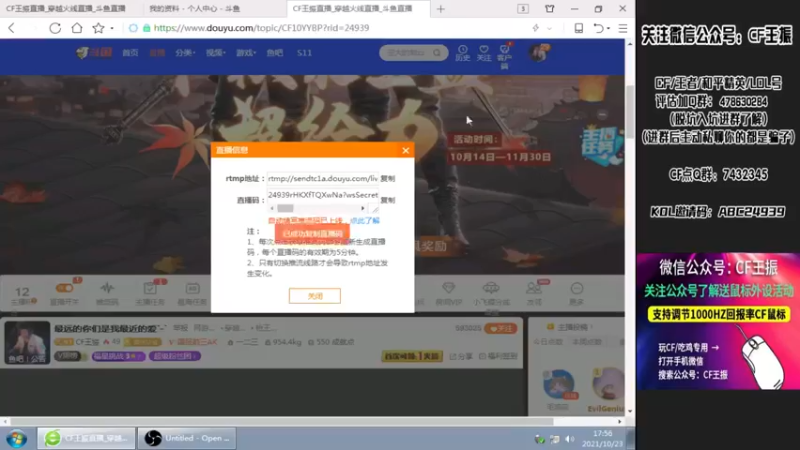The height and width of the screenshot is (450, 800).
Task: Expand the 视频 navigation dropdown
Action: click(x=215, y=53)
